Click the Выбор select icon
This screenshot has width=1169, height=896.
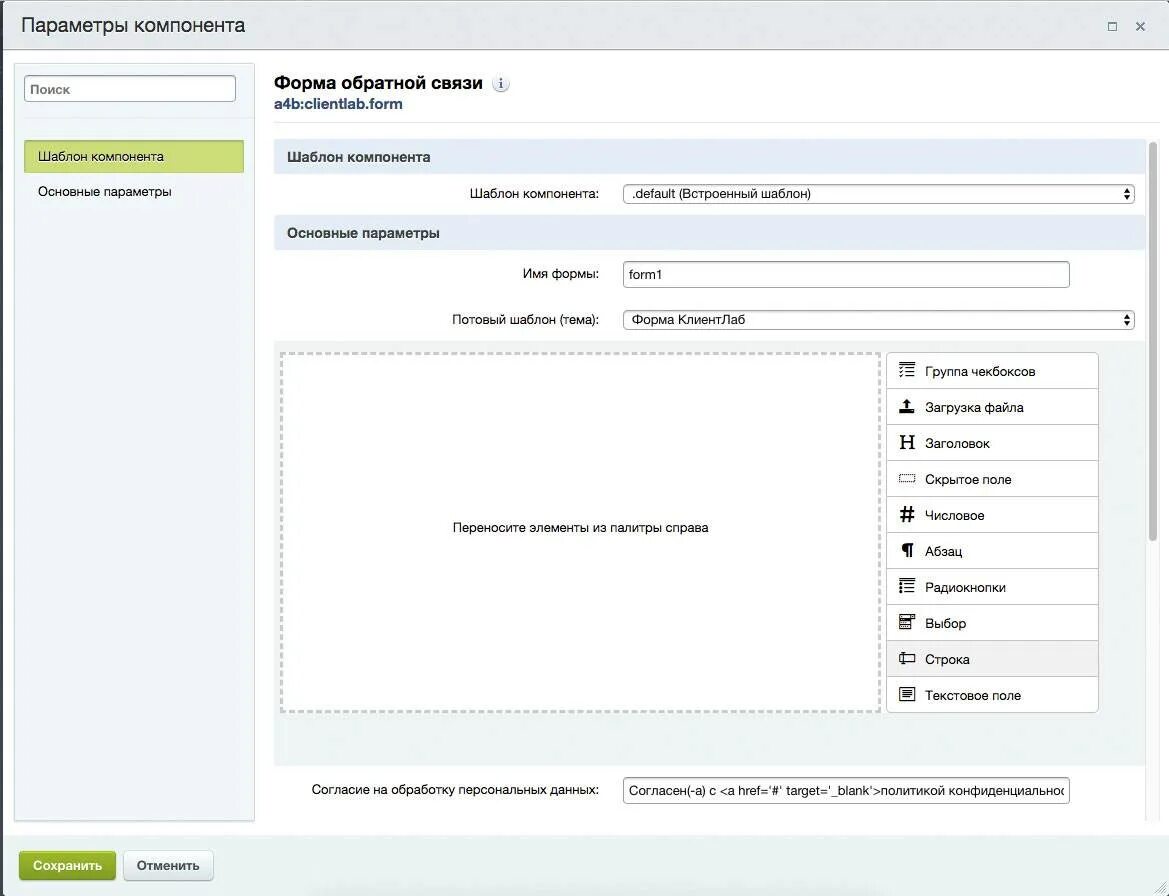[907, 622]
